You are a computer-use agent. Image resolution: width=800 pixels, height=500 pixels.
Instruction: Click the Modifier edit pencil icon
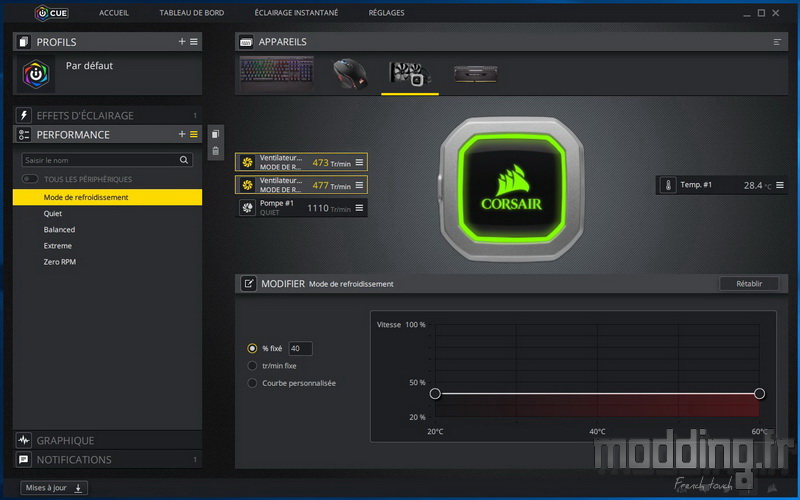click(248, 283)
